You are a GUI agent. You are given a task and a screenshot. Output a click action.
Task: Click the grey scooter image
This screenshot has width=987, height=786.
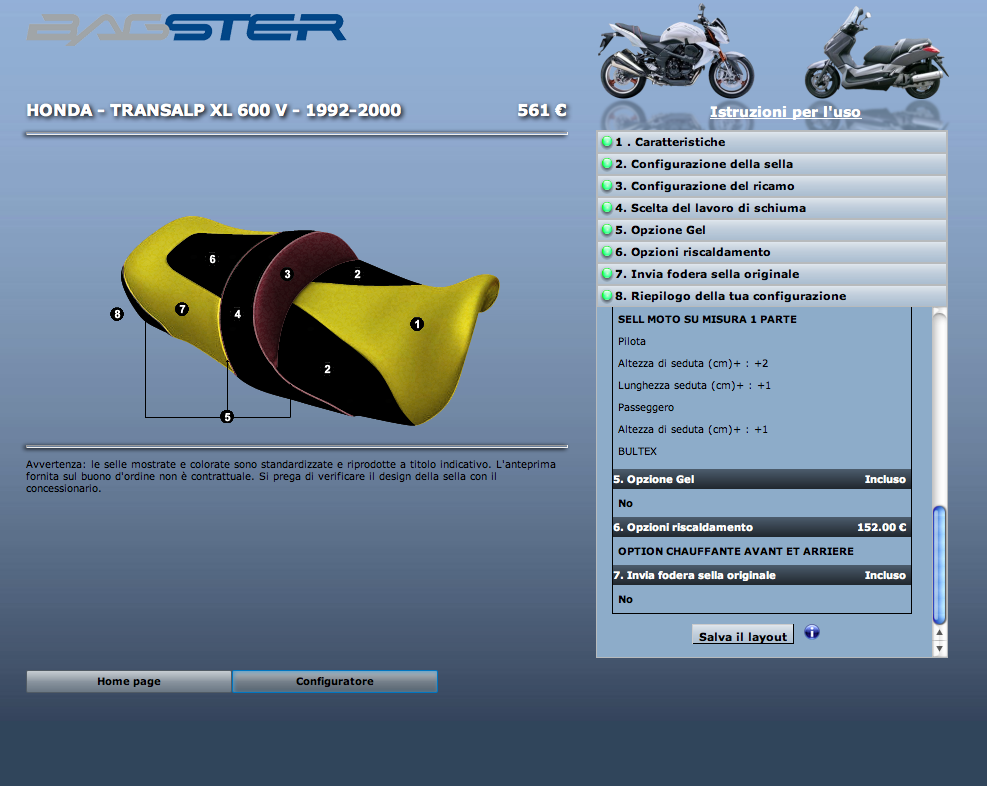[876, 53]
